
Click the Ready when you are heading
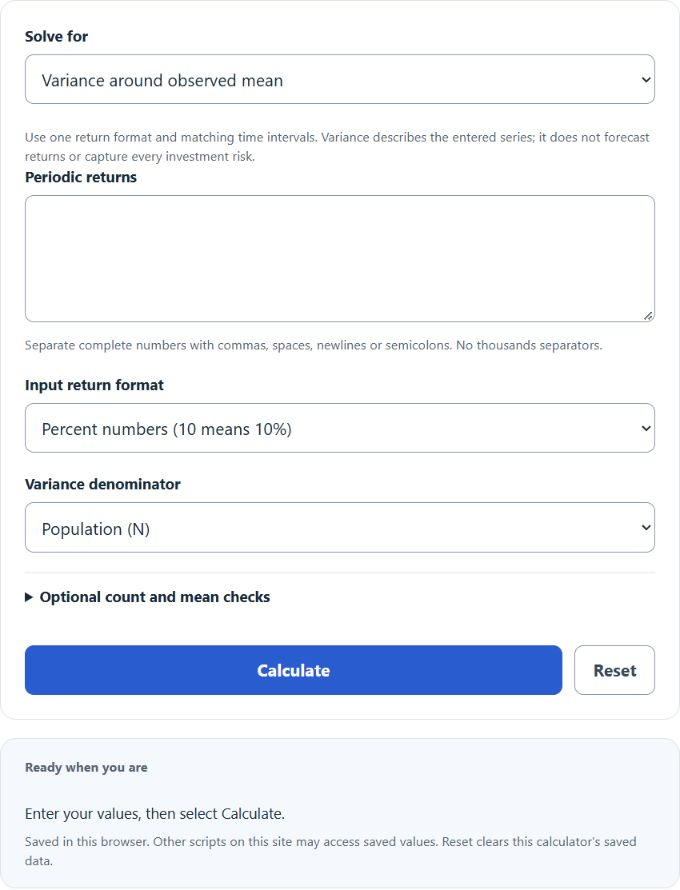tap(86, 767)
